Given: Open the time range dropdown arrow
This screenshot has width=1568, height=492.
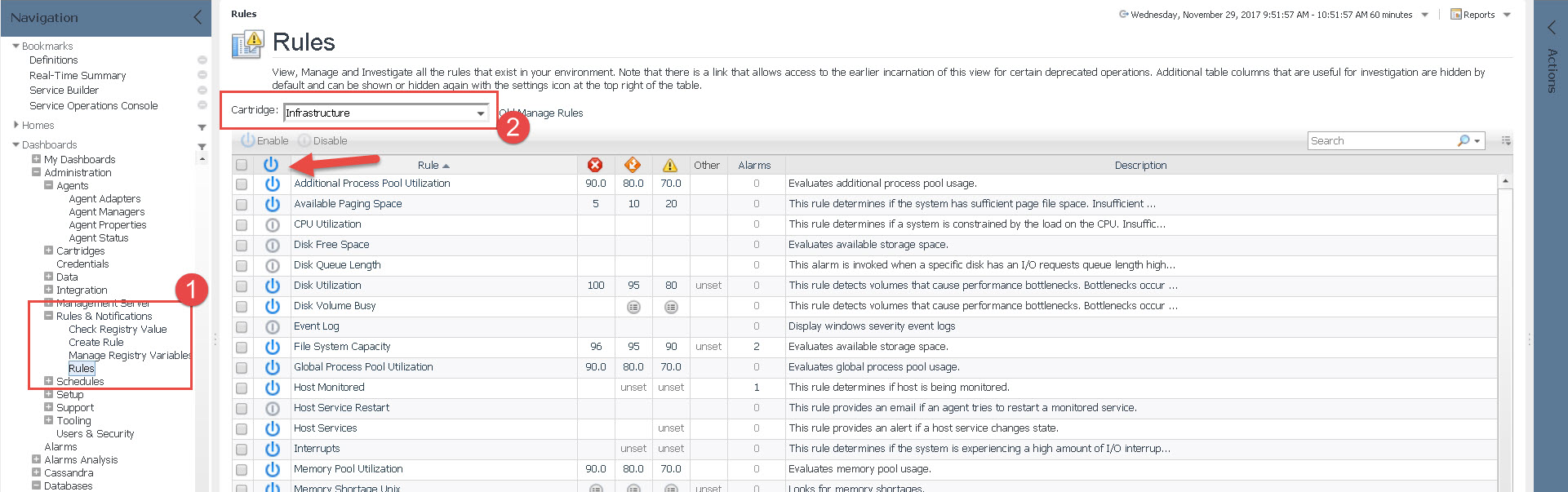Looking at the screenshot, I should (1425, 15).
